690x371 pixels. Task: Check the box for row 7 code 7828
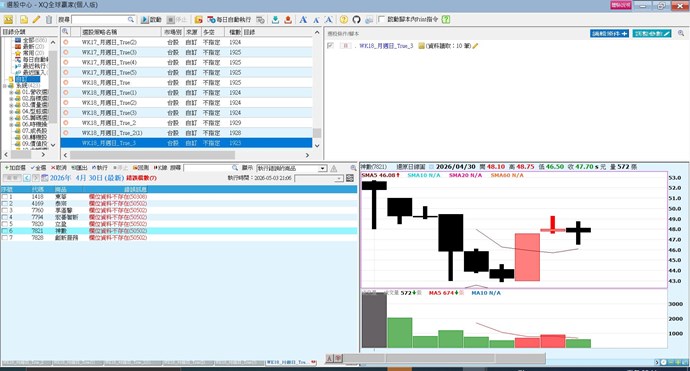[5, 238]
